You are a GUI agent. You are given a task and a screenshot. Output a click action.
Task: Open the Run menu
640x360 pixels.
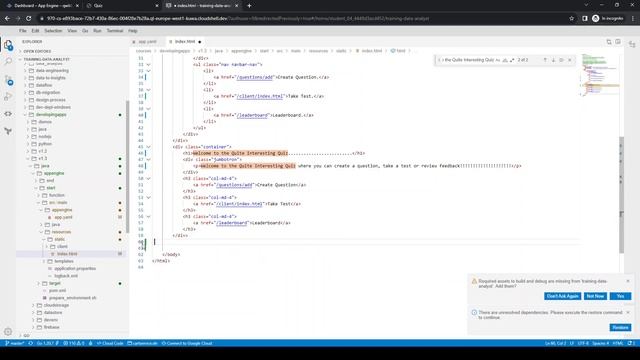(x=97, y=31)
